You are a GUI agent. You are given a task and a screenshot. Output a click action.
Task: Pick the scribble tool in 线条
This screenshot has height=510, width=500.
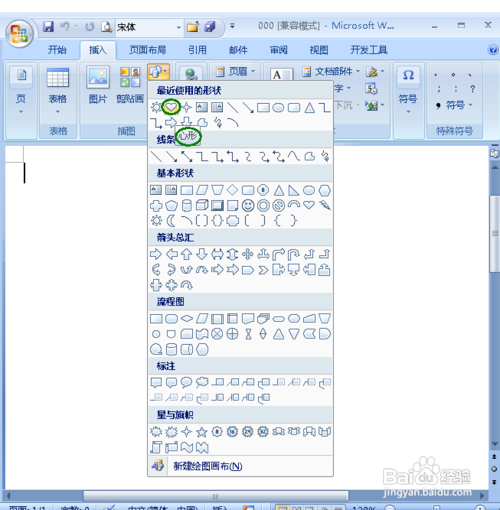tap(325, 156)
